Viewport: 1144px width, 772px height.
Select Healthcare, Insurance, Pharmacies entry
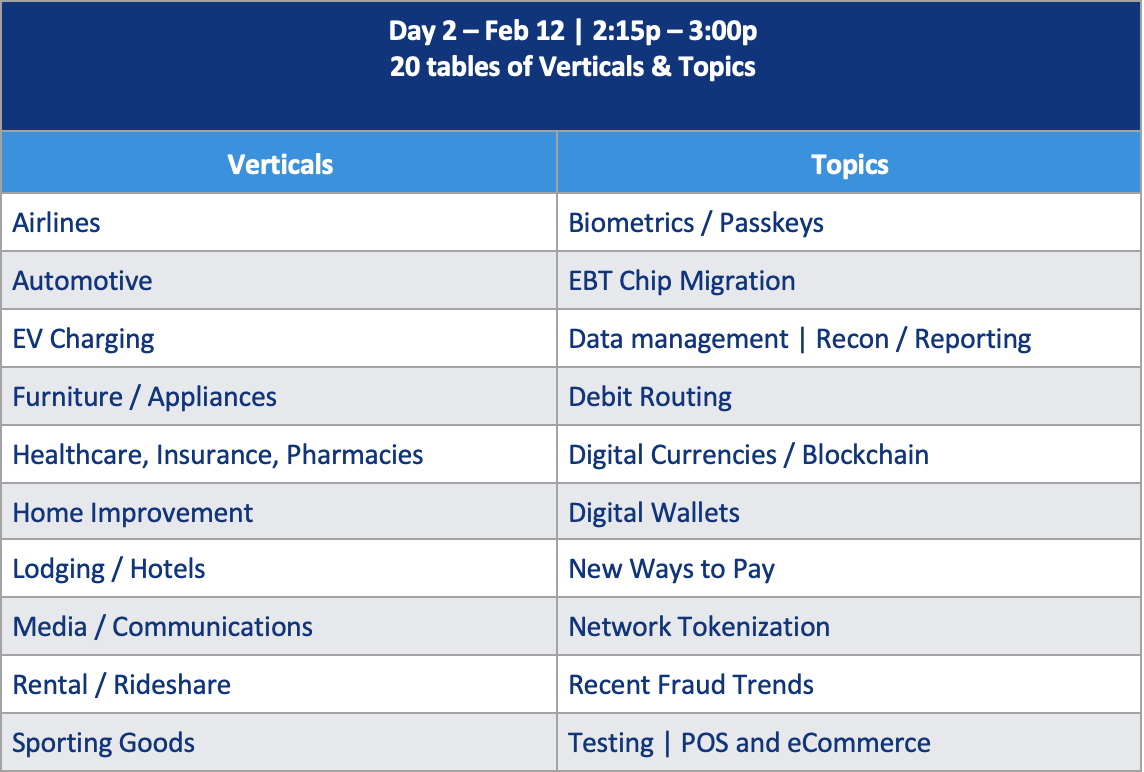click(x=279, y=454)
